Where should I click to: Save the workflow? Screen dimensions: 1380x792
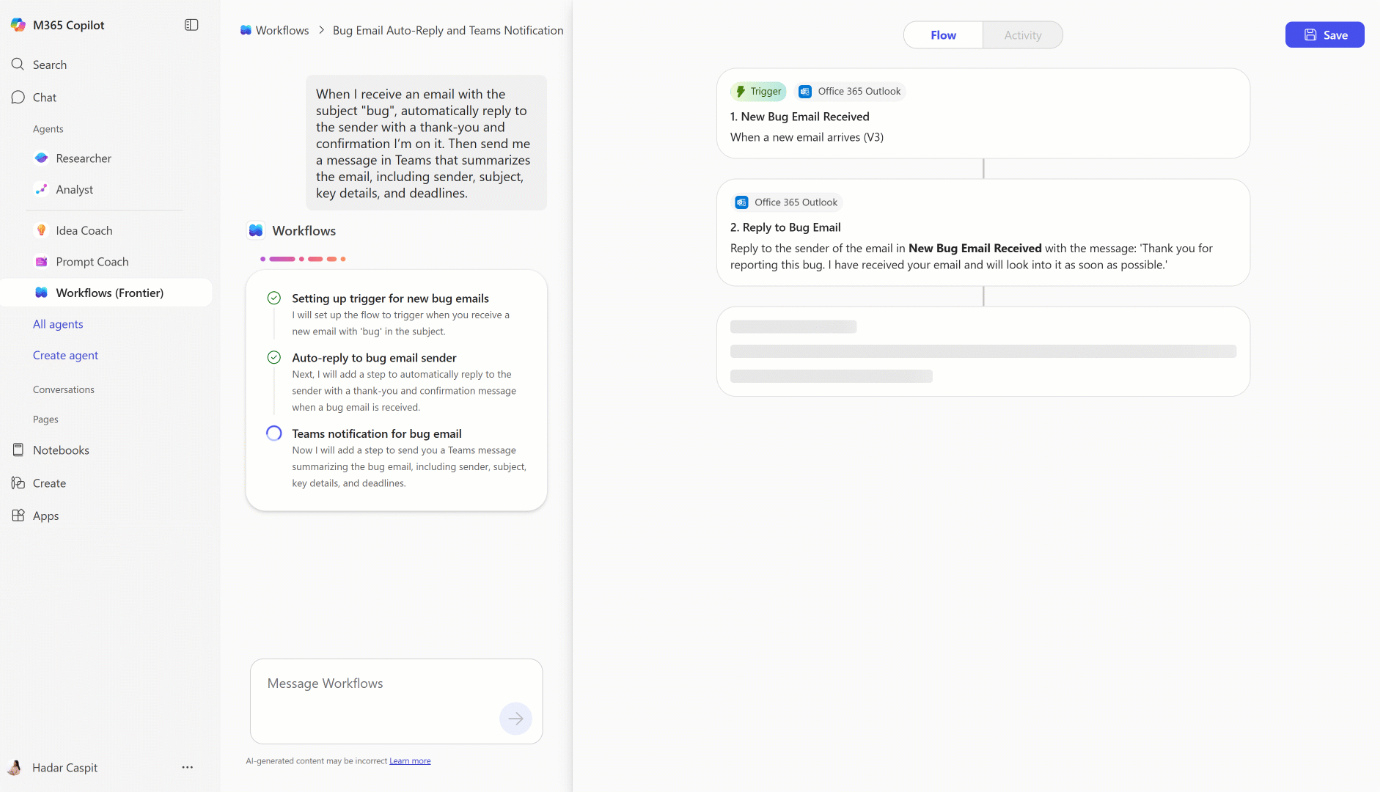pyautogui.click(x=1324, y=34)
